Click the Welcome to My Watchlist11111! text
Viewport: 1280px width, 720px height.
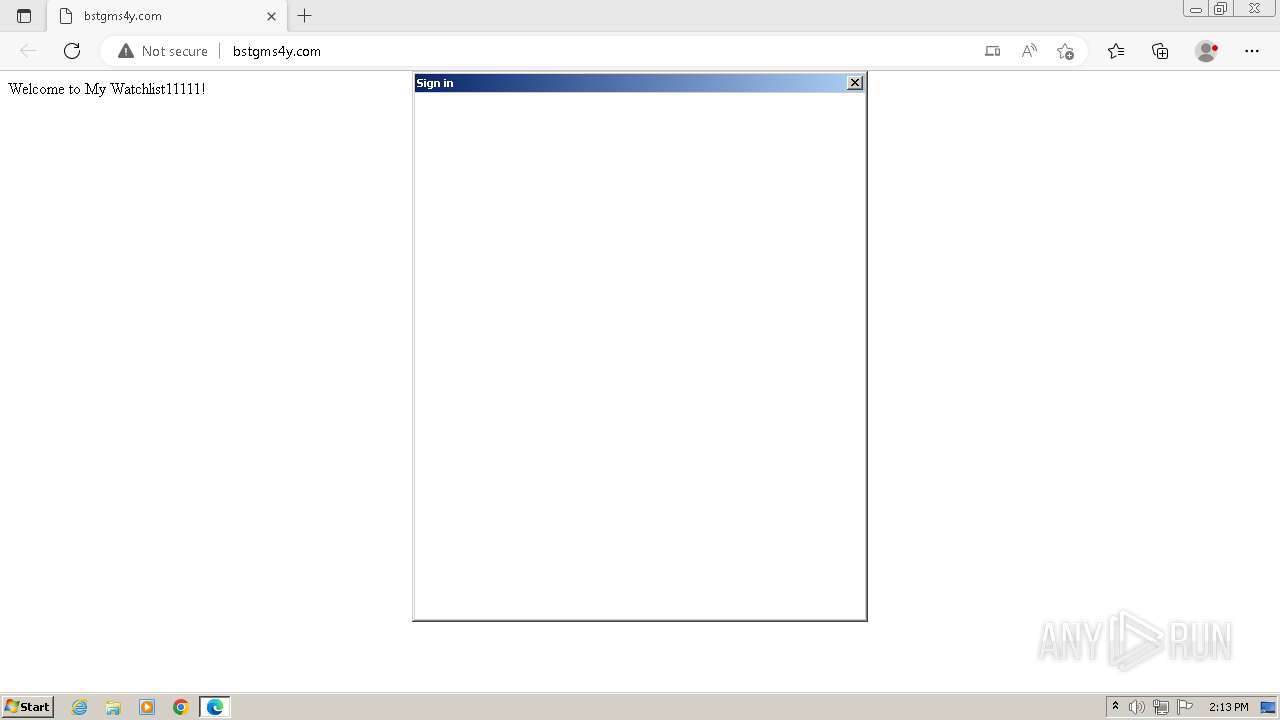pos(107,89)
